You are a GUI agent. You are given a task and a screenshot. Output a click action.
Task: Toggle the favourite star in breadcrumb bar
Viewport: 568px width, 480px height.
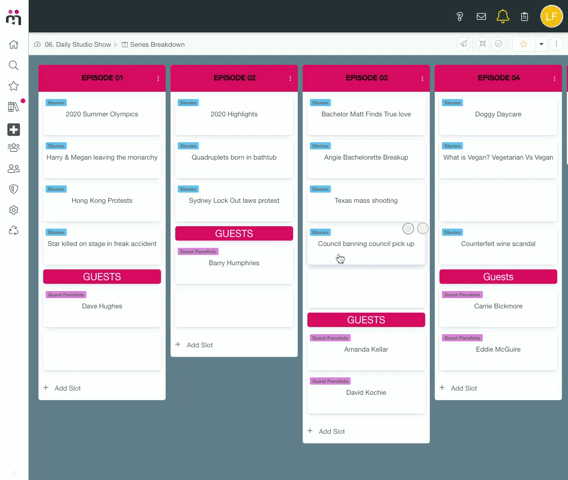523,44
